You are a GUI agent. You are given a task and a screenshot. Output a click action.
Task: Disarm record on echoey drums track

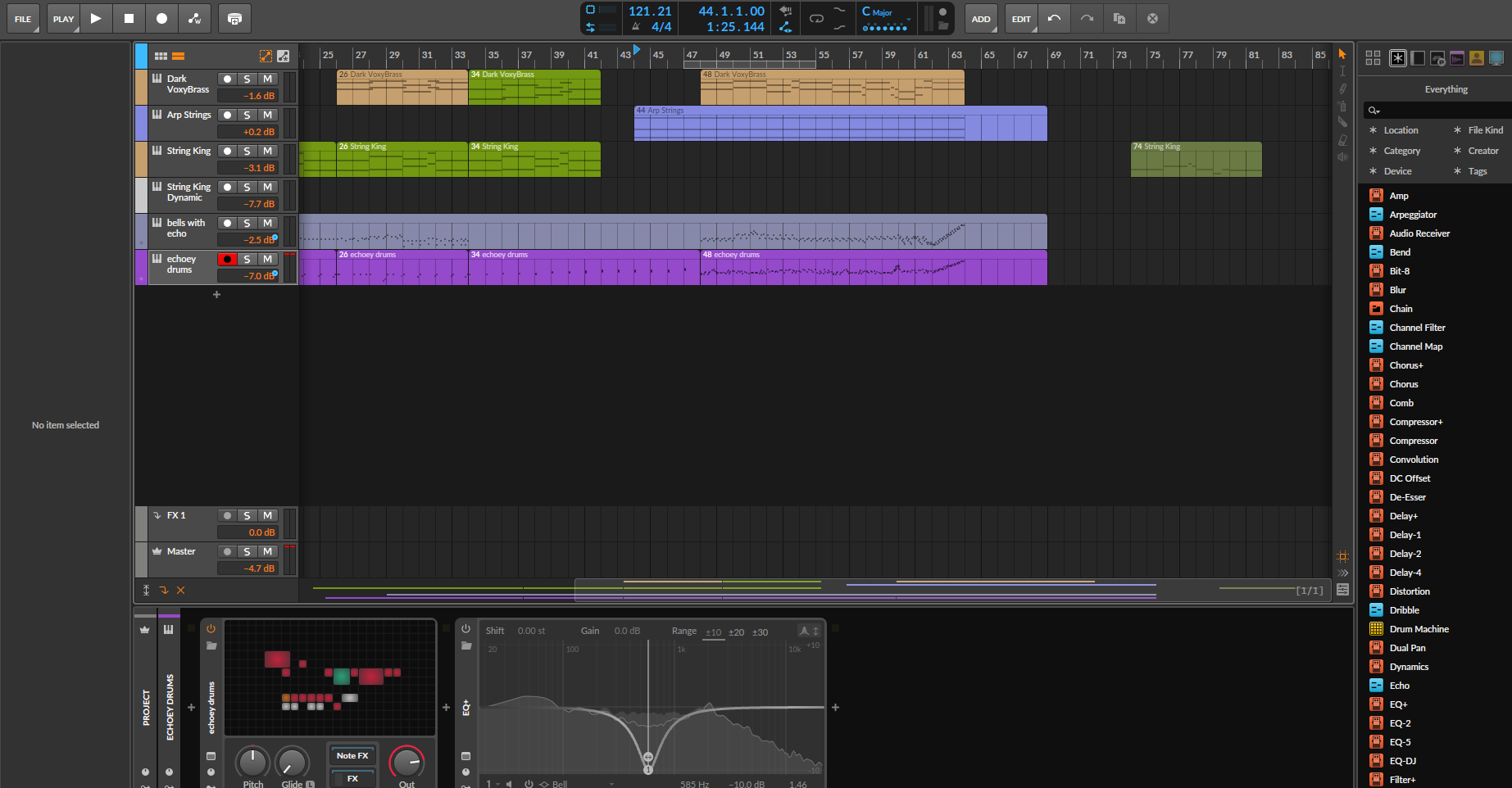(227, 260)
